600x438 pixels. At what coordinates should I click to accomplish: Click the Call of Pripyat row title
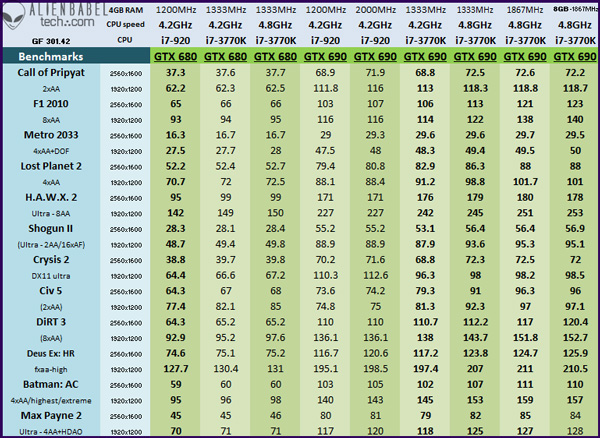(x=51, y=73)
